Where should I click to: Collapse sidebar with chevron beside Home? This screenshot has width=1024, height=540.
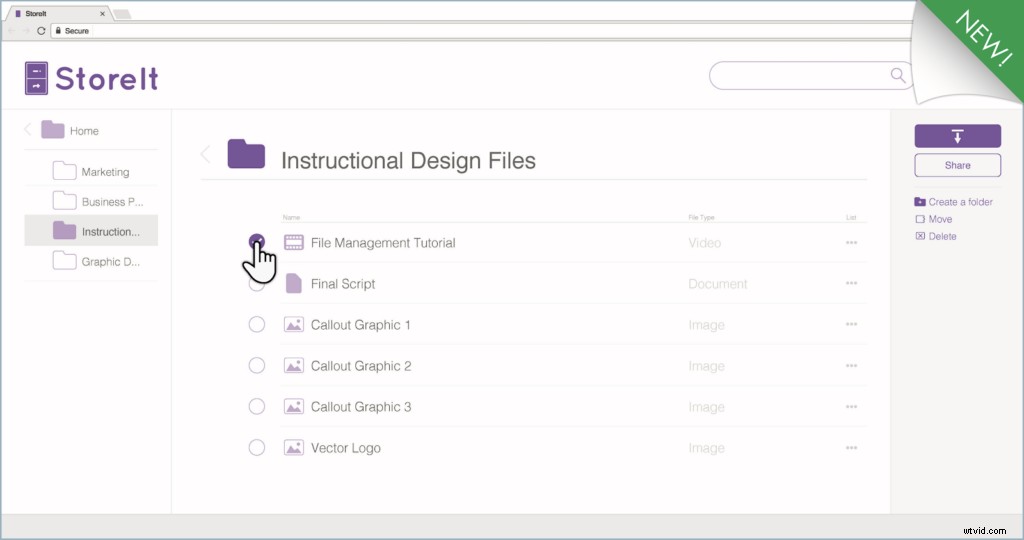(x=27, y=129)
